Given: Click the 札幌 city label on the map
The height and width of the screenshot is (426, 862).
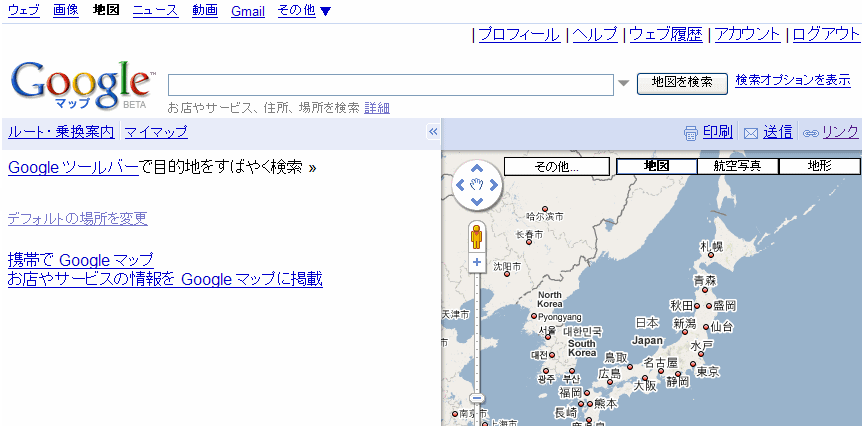Looking at the screenshot, I should click(711, 245).
